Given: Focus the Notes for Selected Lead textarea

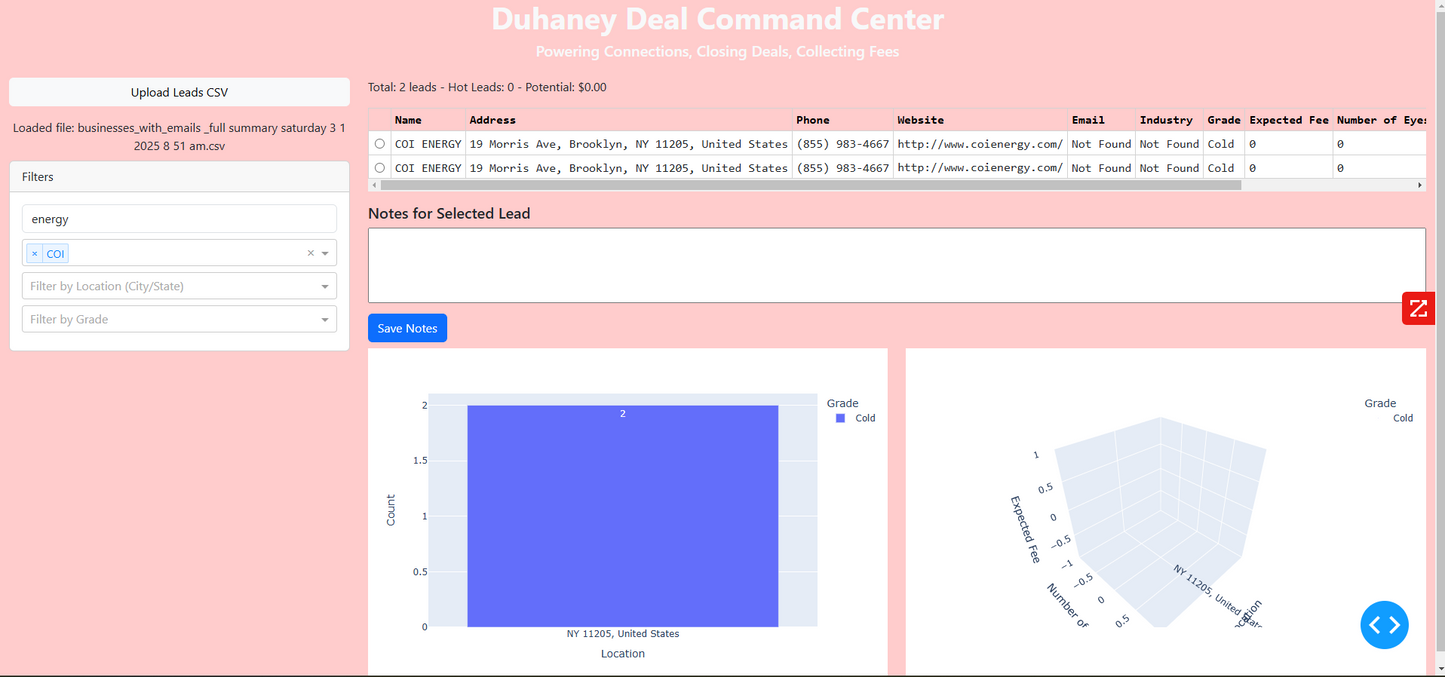Looking at the screenshot, I should [x=896, y=265].
